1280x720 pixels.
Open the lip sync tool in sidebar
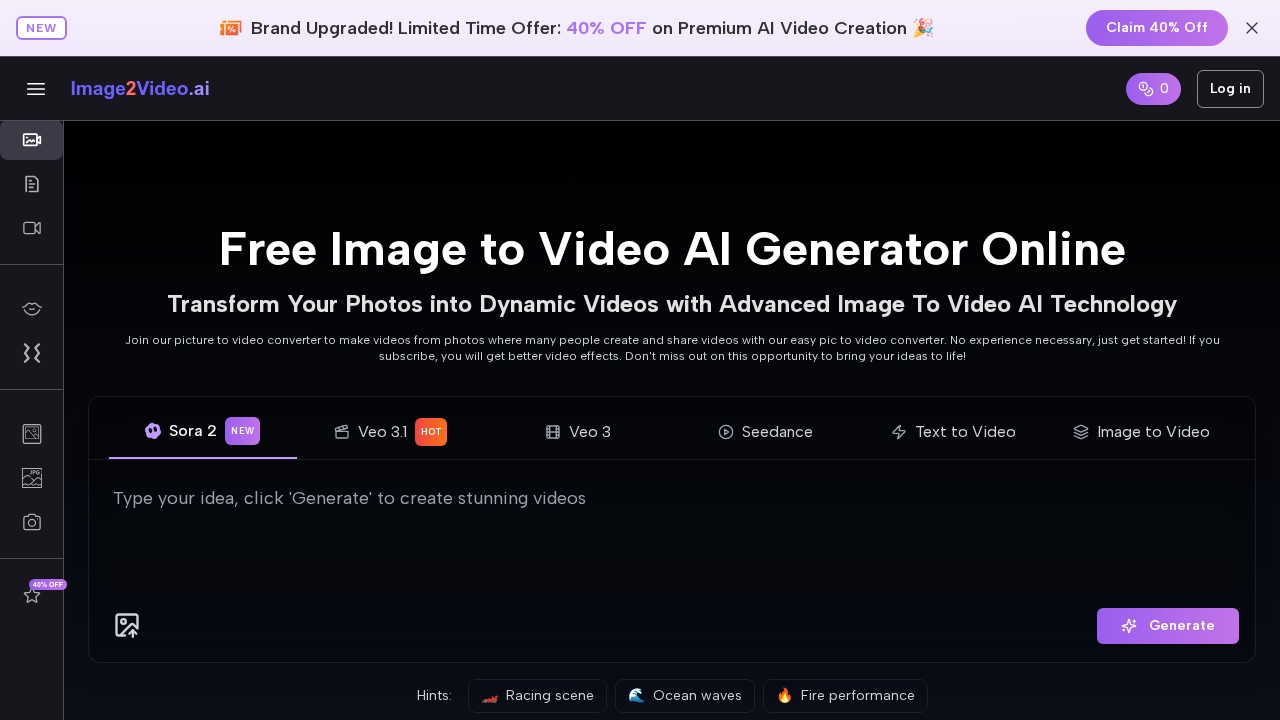click(31, 309)
